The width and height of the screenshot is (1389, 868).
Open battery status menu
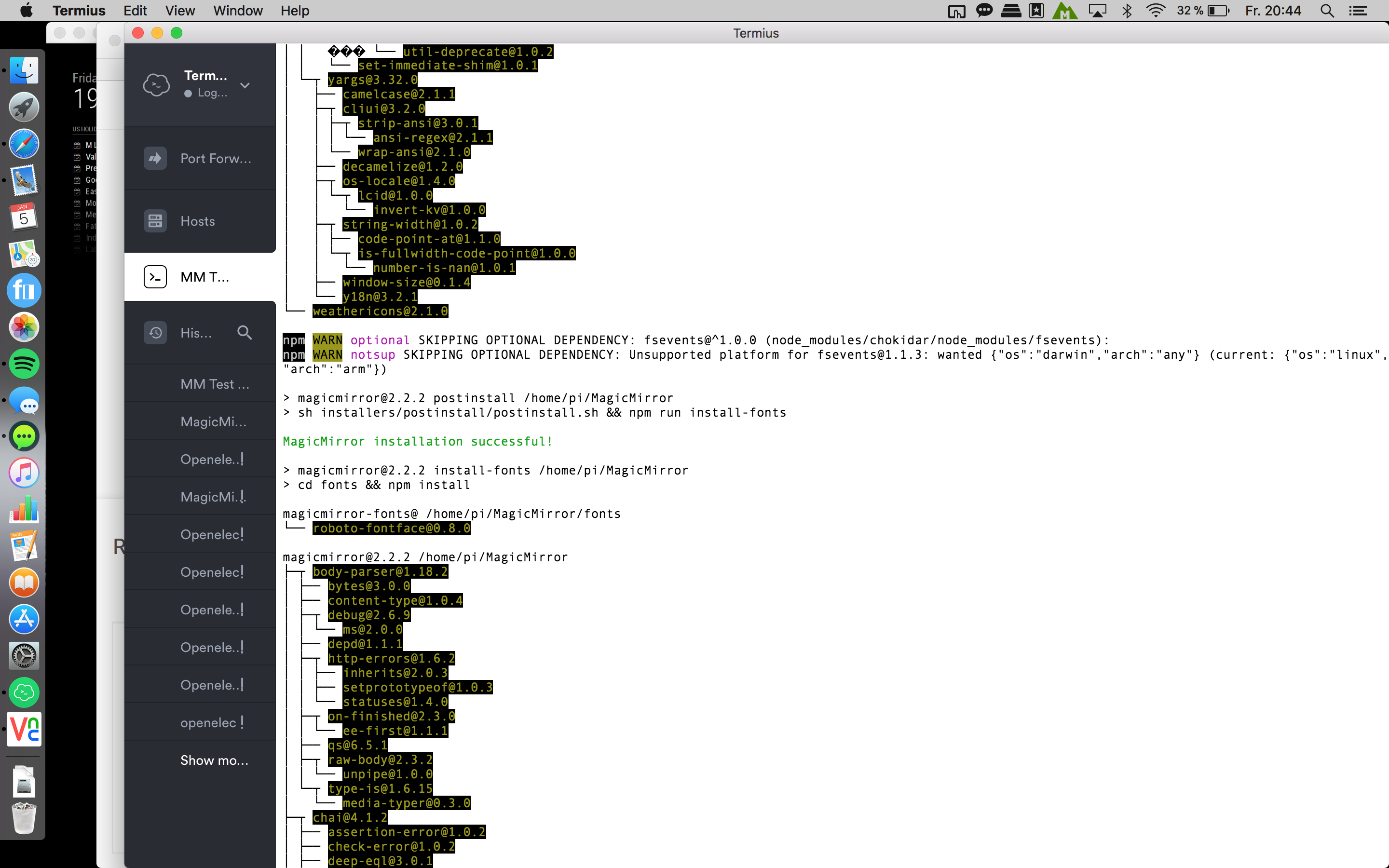(1217, 11)
